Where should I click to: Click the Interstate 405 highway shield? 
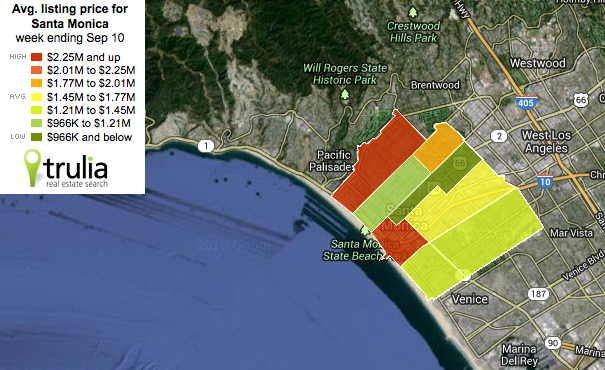[x=526, y=102]
